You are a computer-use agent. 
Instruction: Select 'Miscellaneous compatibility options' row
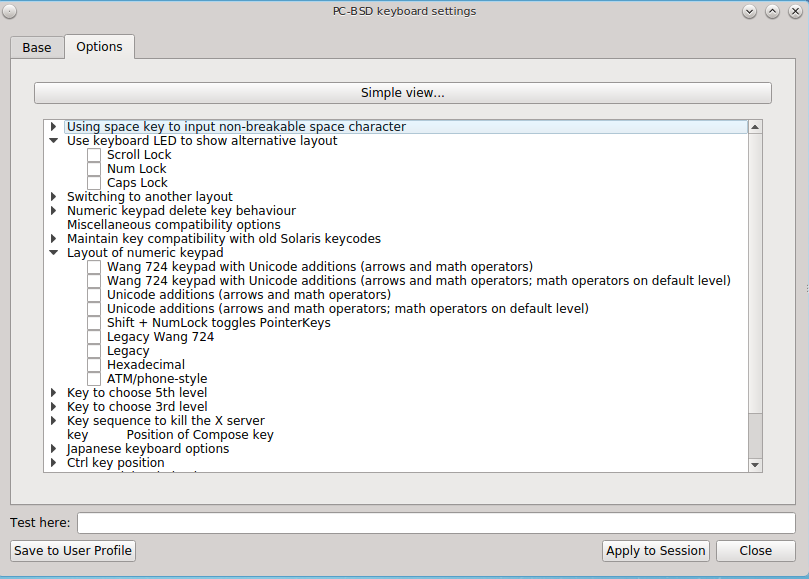[x=174, y=224]
